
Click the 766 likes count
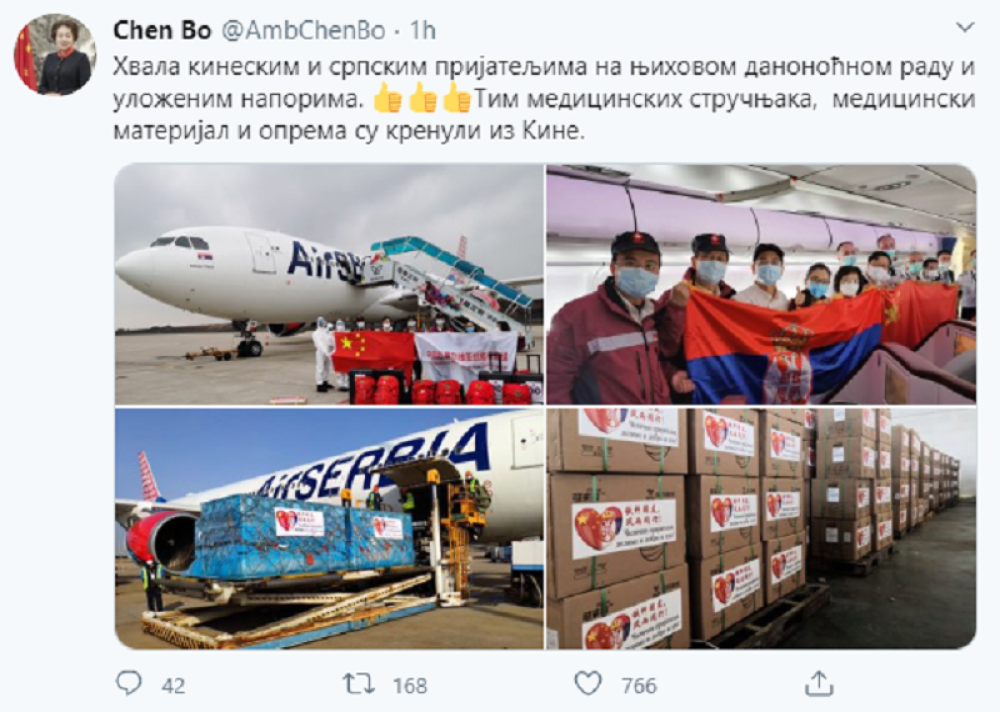(639, 686)
